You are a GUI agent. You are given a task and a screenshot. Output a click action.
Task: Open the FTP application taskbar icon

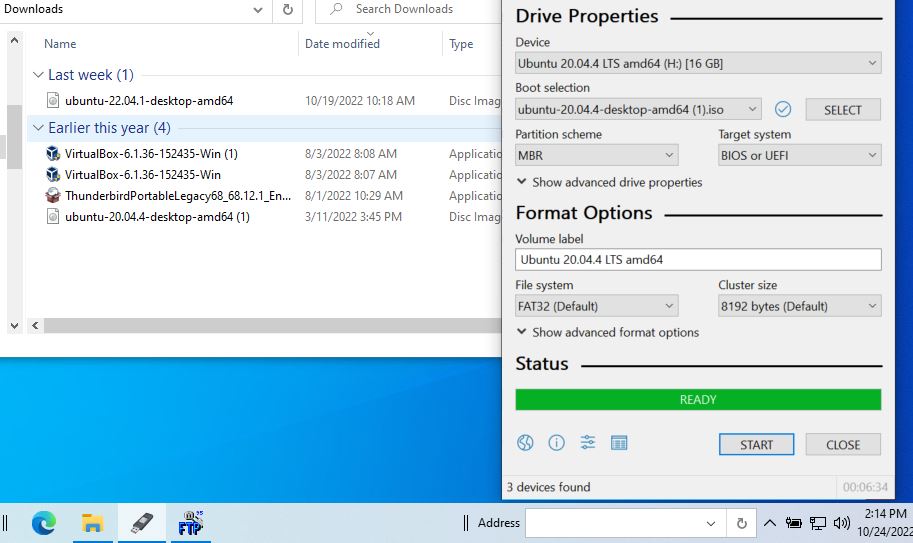click(190, 523)
